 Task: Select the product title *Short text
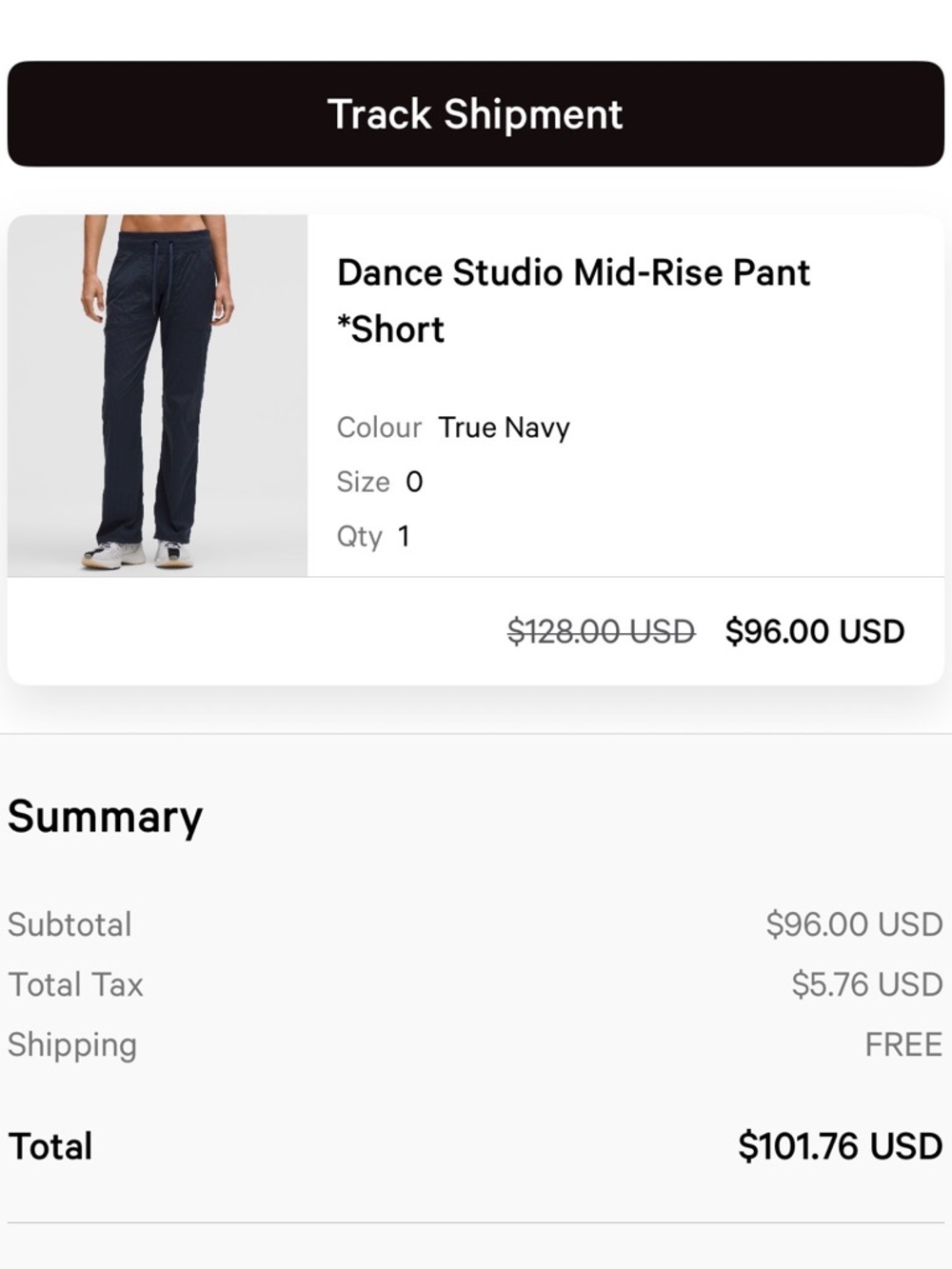(x=390, y=328)
